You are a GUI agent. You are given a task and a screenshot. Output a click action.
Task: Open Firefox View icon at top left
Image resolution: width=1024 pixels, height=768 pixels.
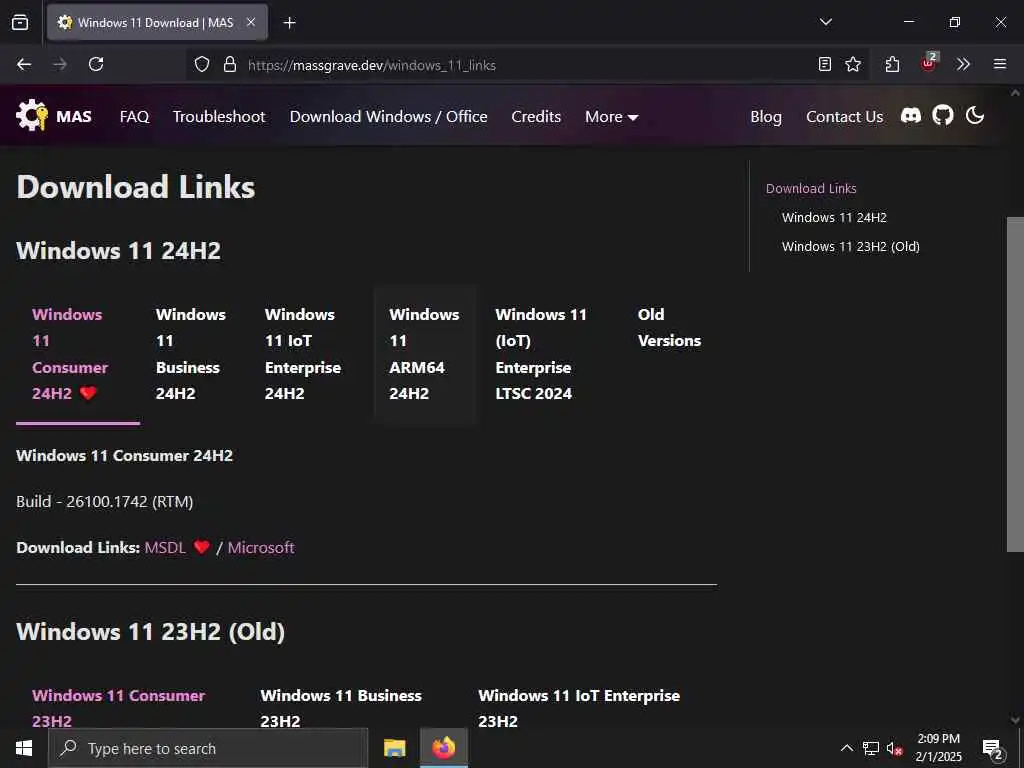click(20, 22)
